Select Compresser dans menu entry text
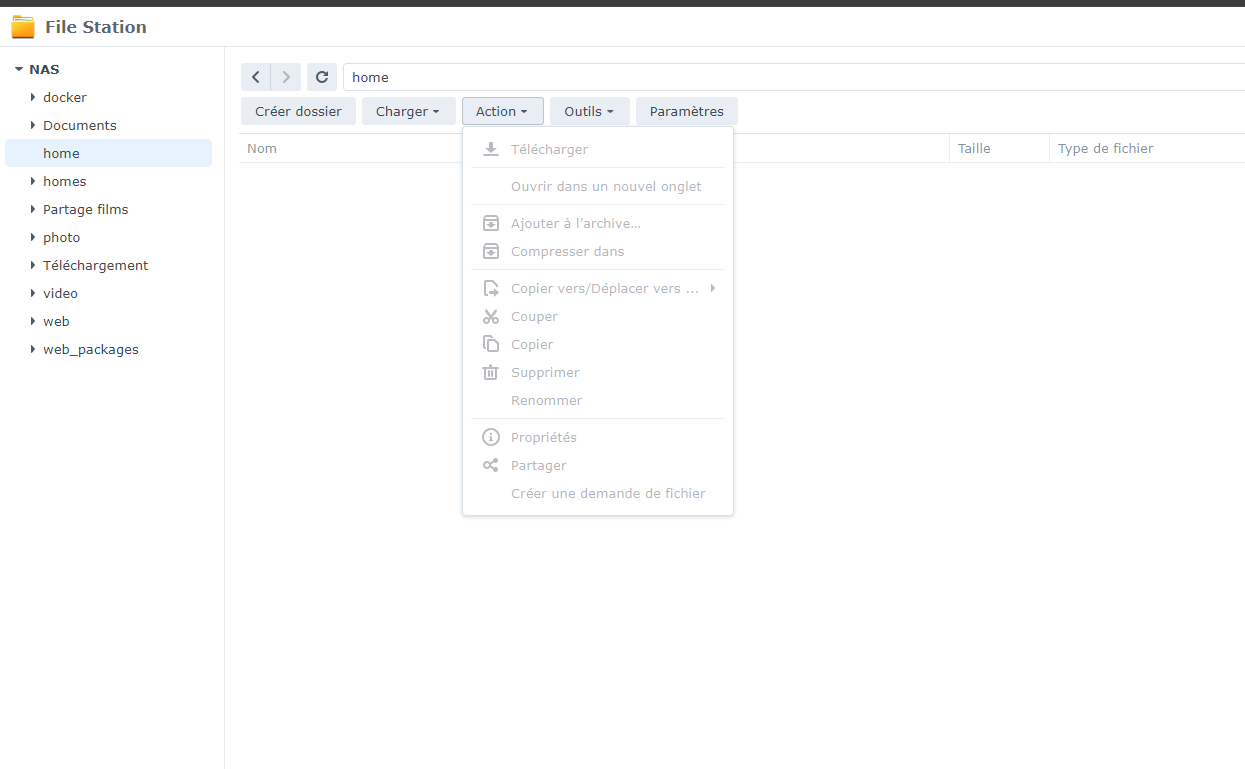Viewport: 1245px width, 769px height. click(x=567, y=251)
